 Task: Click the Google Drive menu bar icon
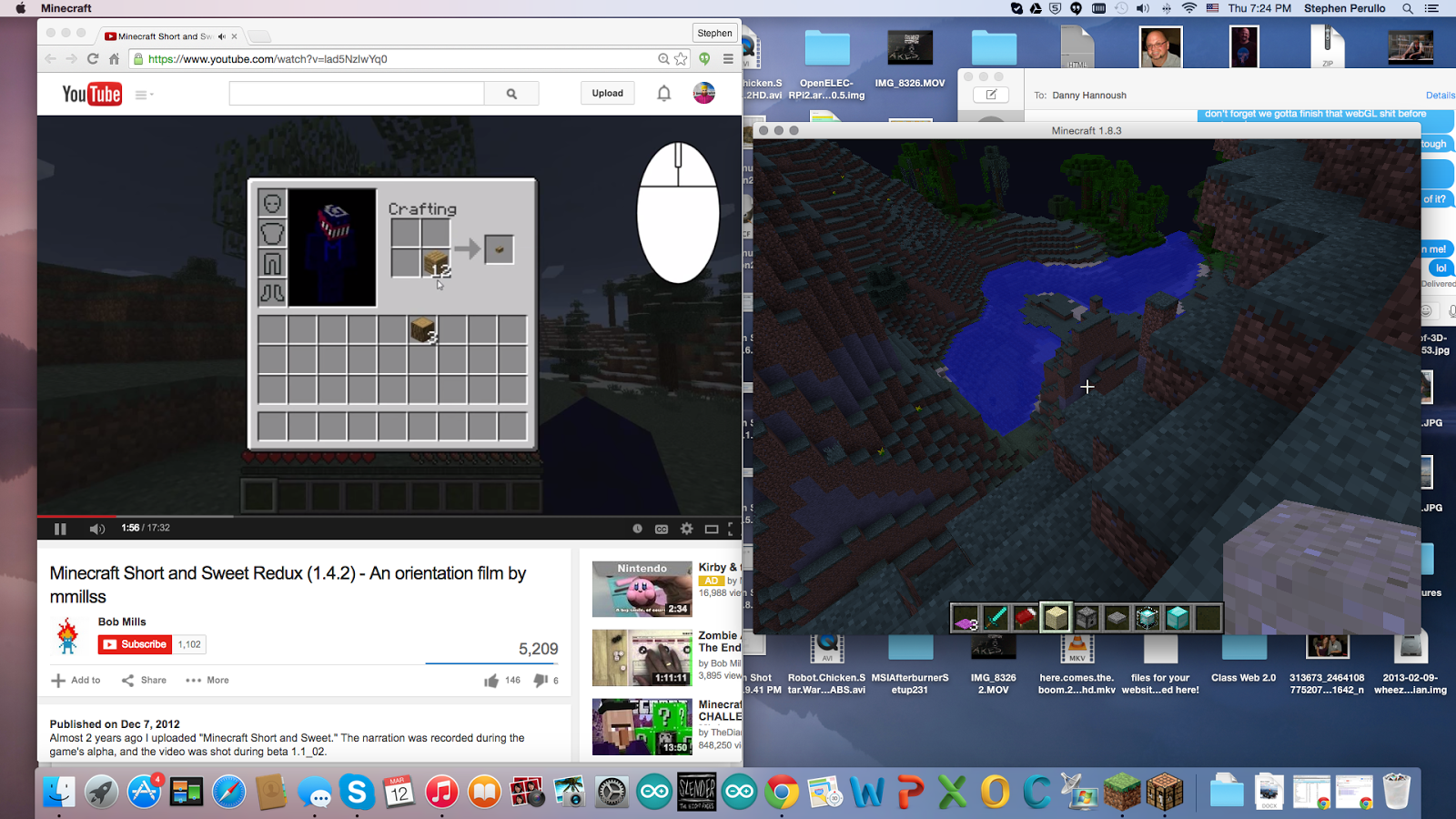[x=1036, y=8]
